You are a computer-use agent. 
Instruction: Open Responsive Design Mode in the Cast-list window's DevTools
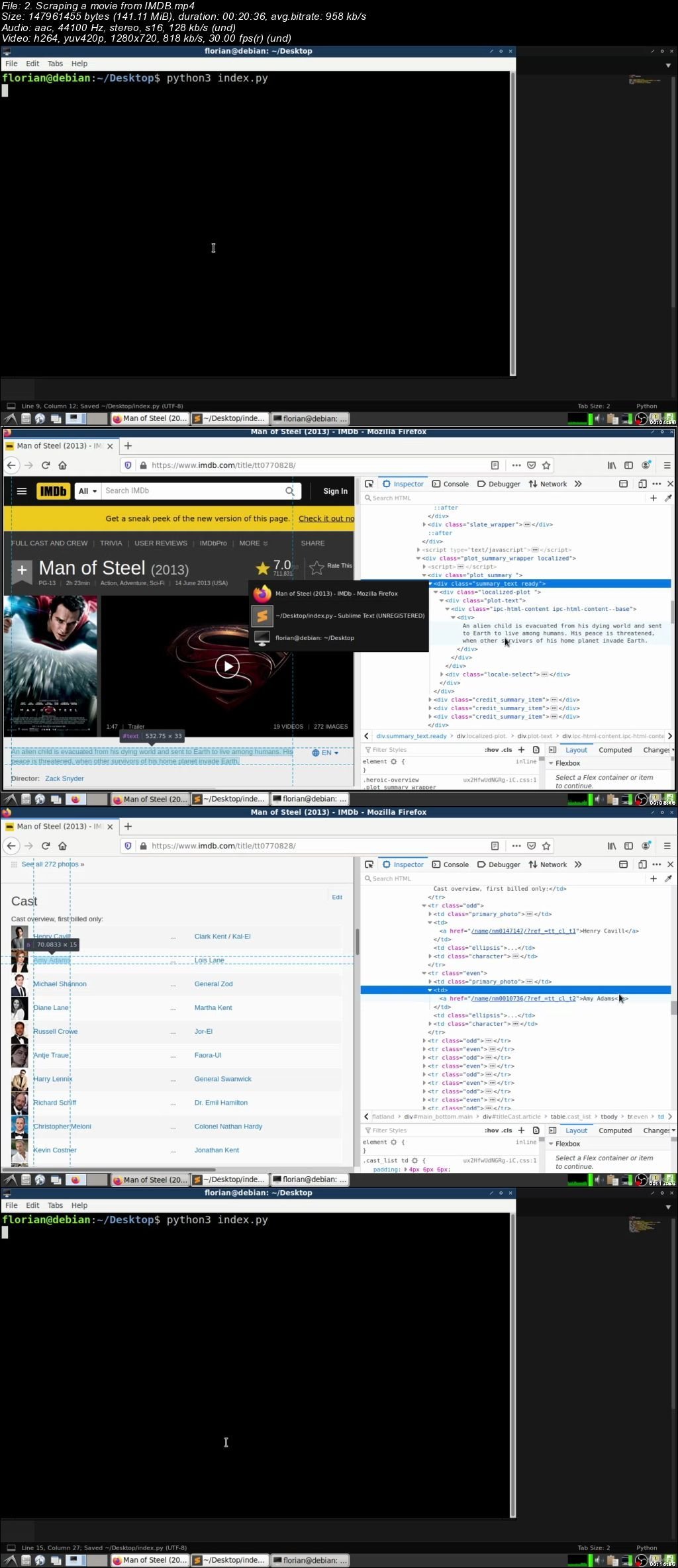(642, 864)
